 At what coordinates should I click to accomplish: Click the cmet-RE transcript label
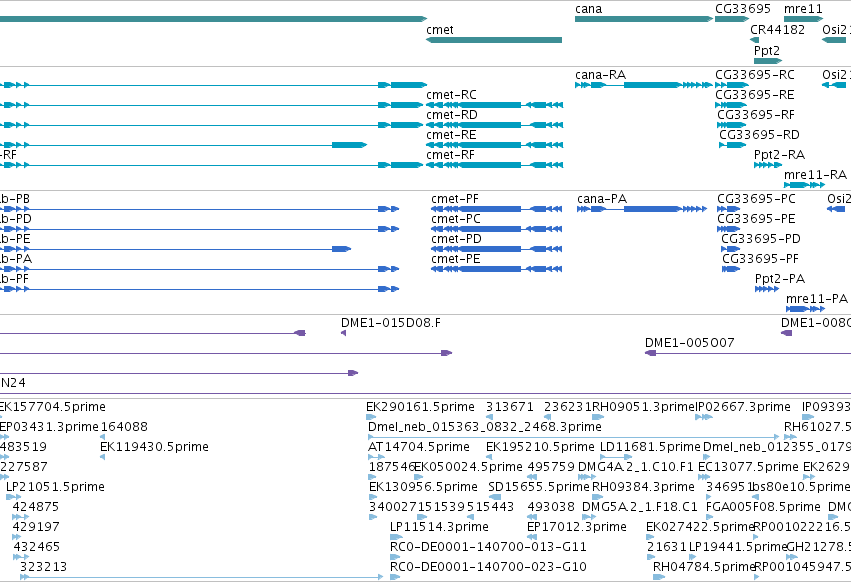451,135
